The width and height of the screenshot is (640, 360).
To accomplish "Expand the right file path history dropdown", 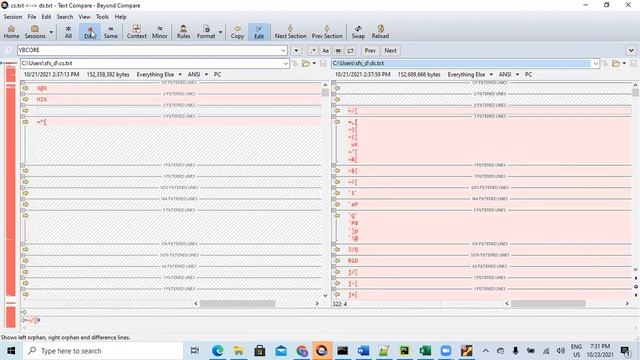I will coord(596,63).
